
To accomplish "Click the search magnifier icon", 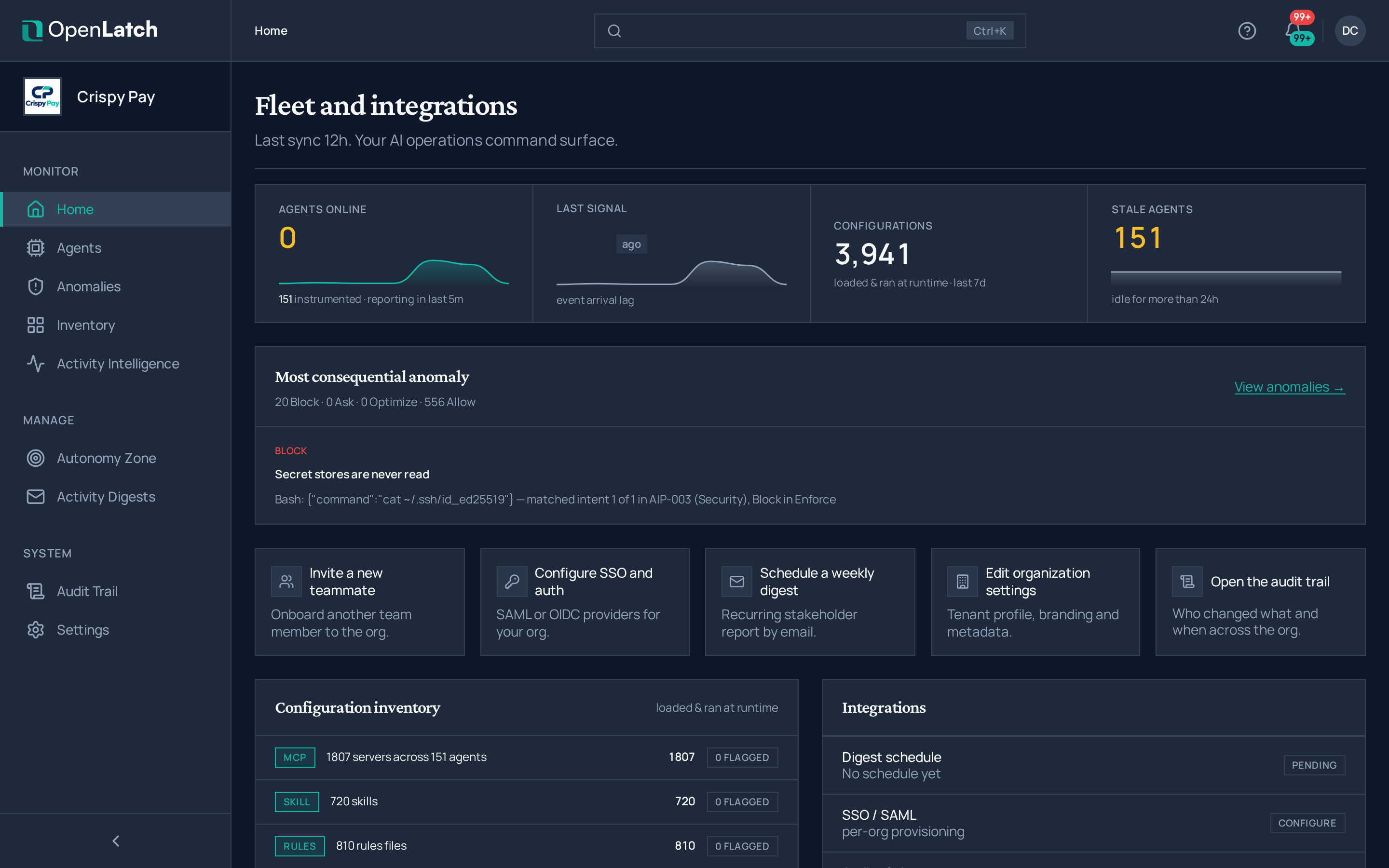I will [x=614, y=31].
